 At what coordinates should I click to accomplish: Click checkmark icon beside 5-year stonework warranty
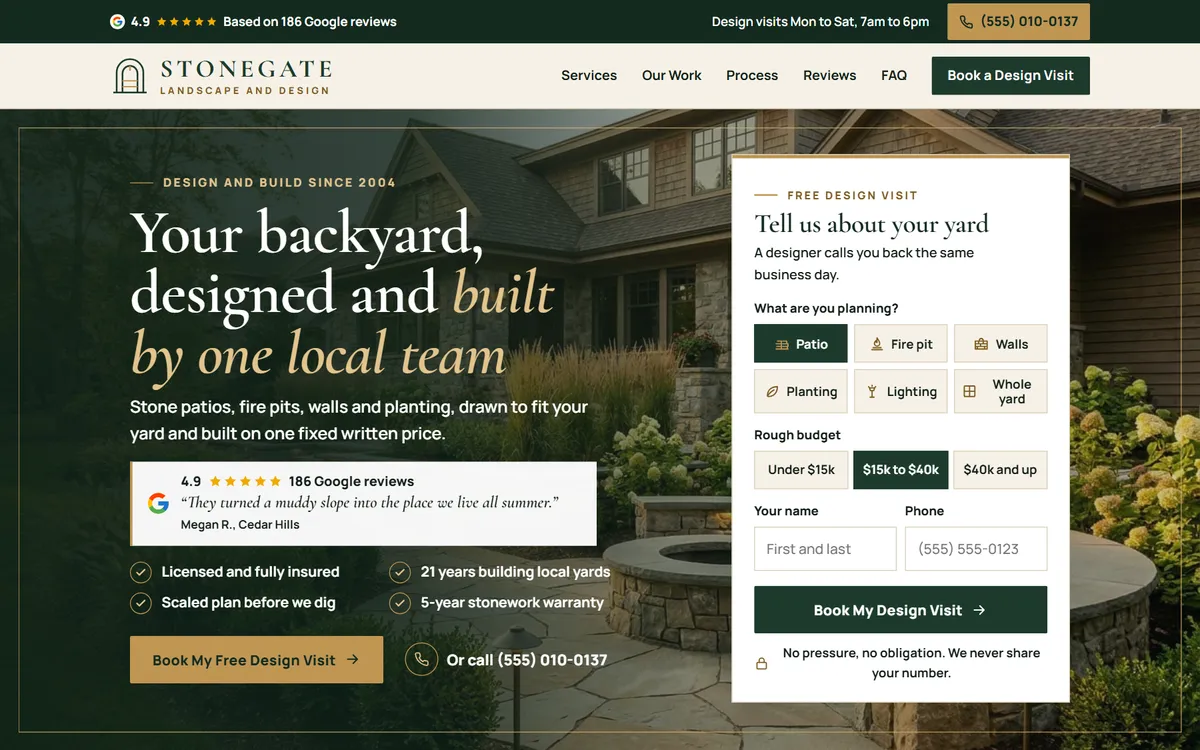coord(400,603)
